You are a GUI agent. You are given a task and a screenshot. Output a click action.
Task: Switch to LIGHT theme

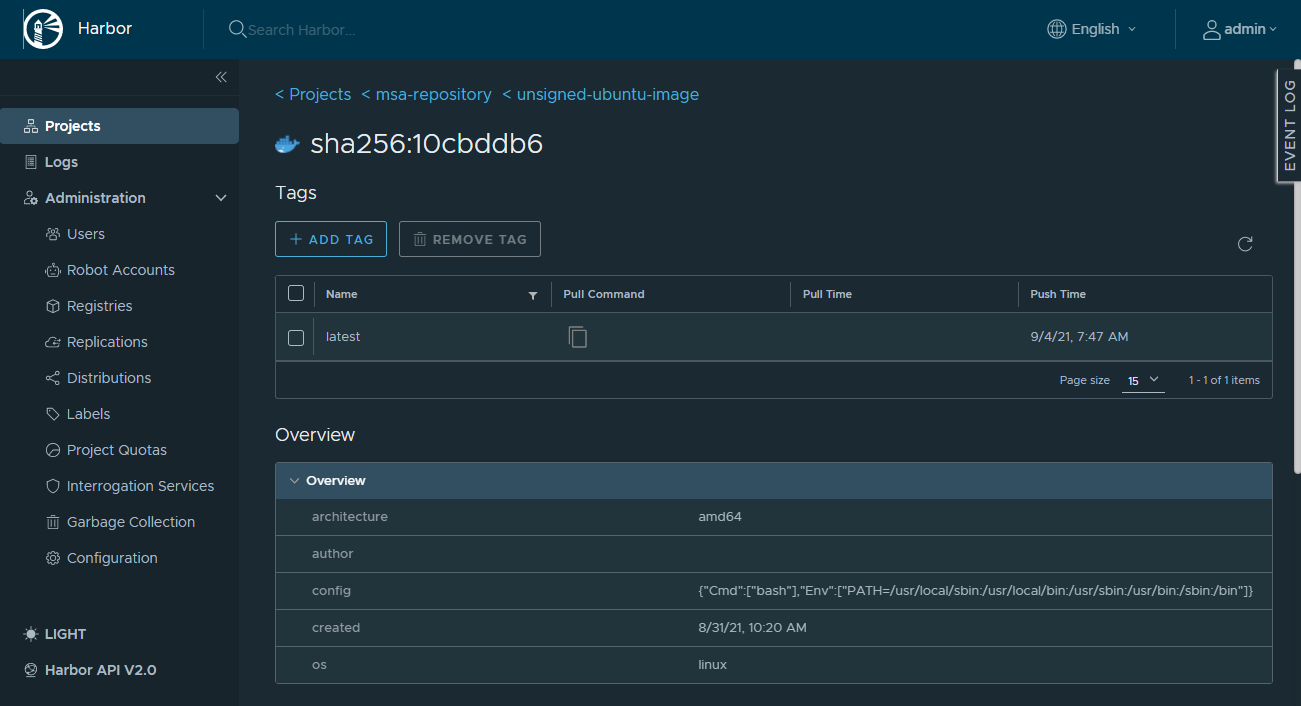click(x=55, y=634)
